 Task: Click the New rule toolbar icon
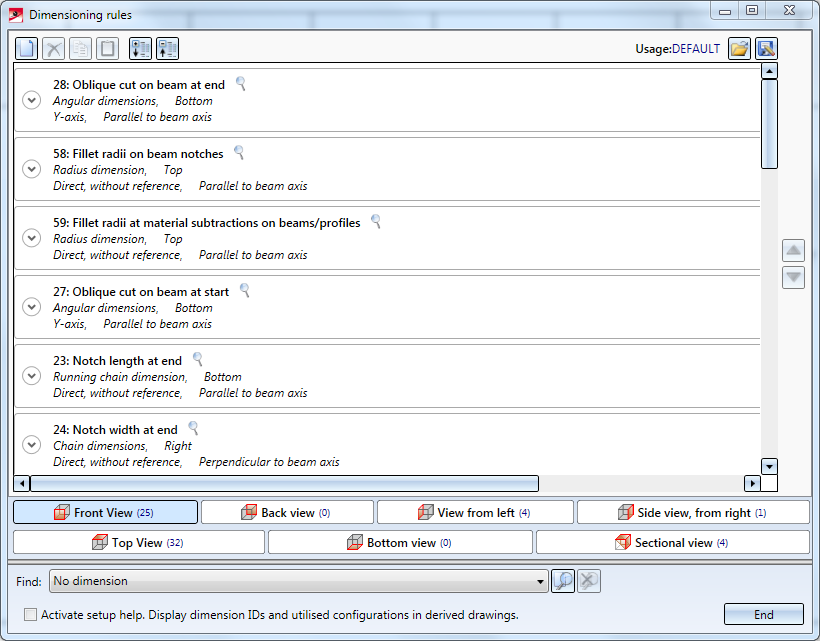click(x=26, y=49)
